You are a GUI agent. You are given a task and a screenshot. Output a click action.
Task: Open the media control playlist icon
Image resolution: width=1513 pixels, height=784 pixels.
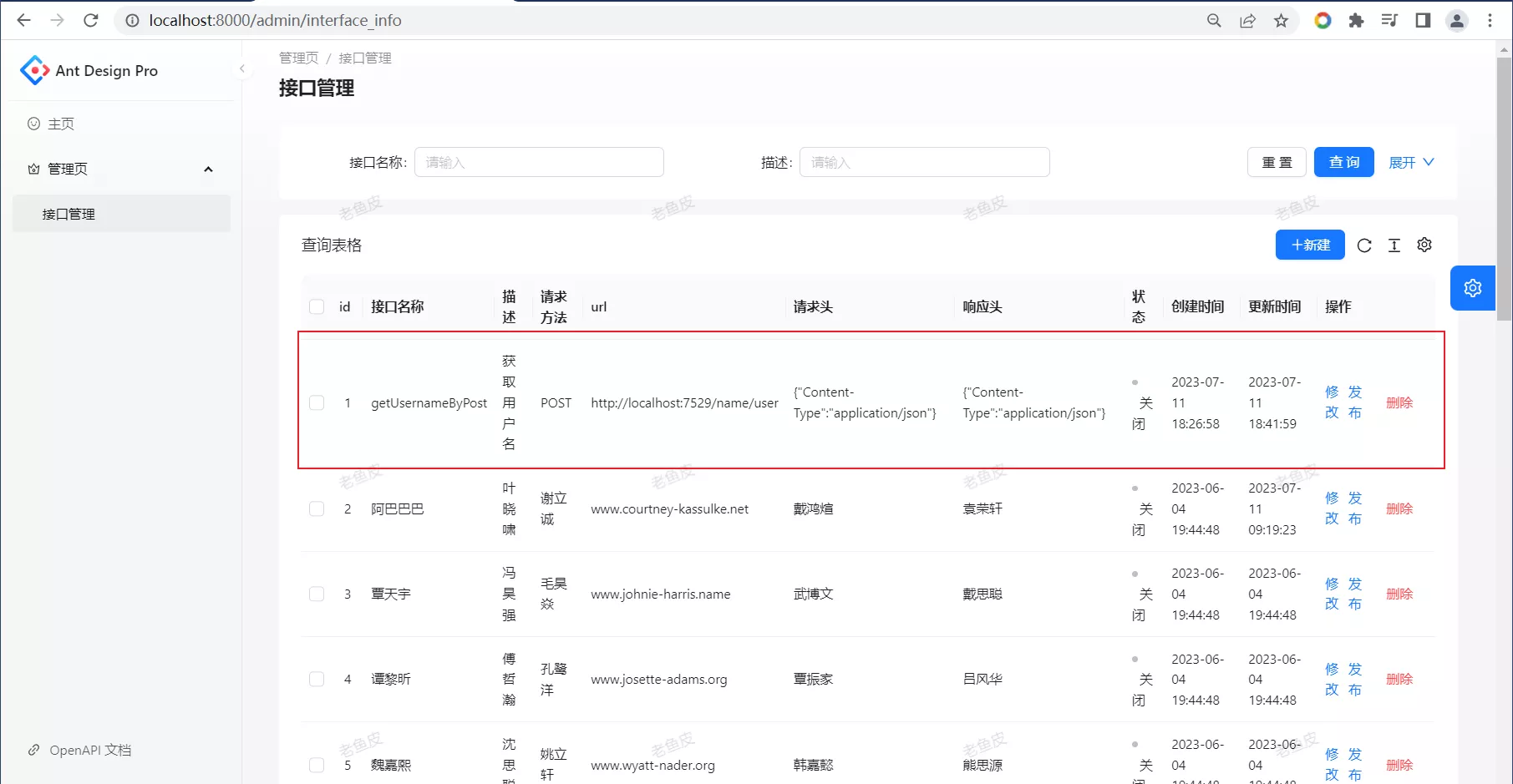1389,20
